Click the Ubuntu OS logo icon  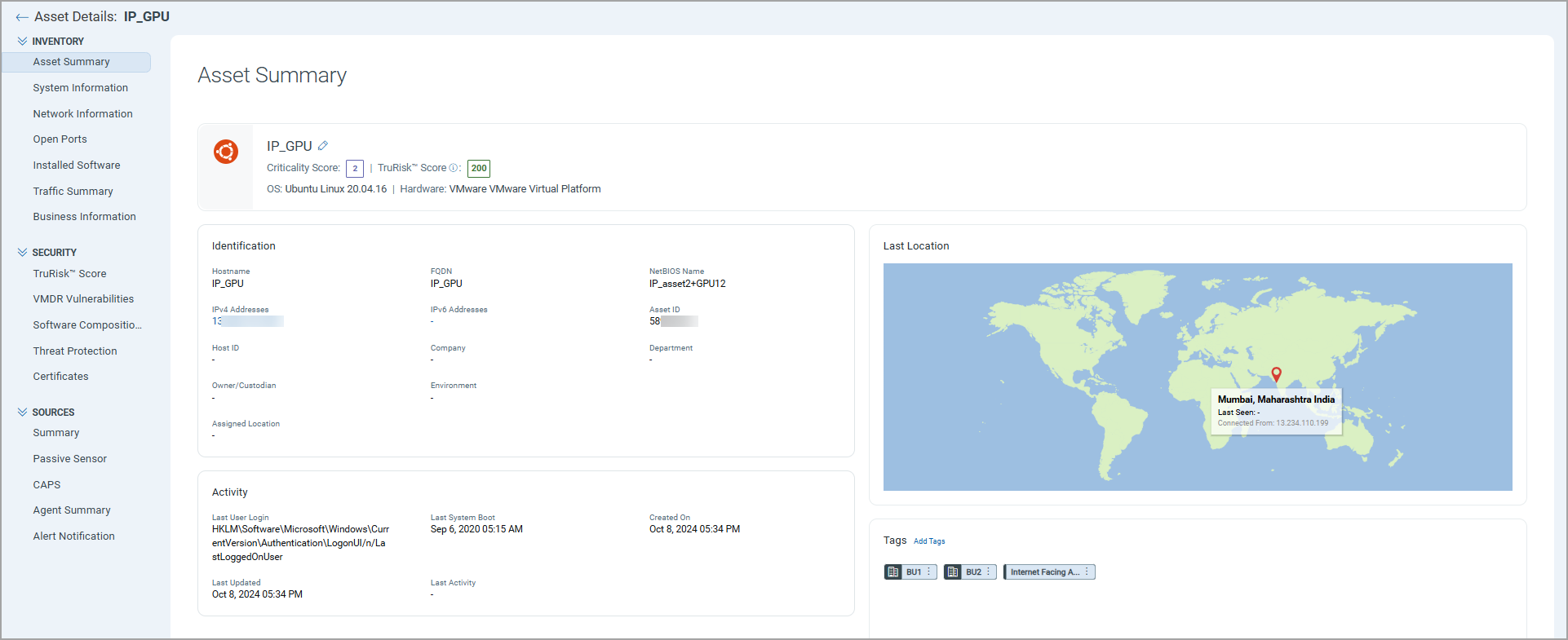pos(226,152)
